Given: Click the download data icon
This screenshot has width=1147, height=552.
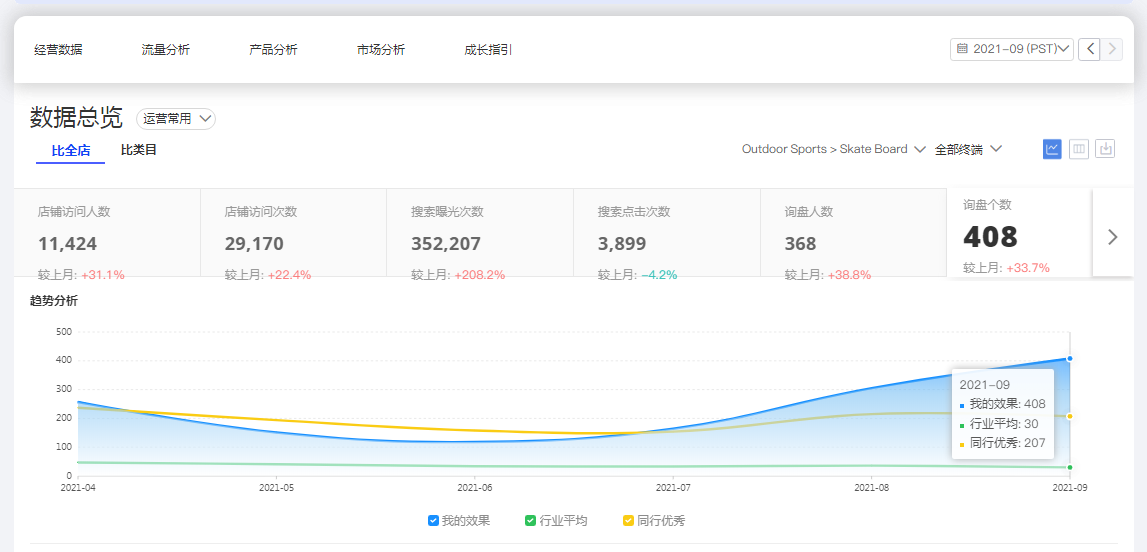Looking at the screenshot, I should tap(1105, 149).
